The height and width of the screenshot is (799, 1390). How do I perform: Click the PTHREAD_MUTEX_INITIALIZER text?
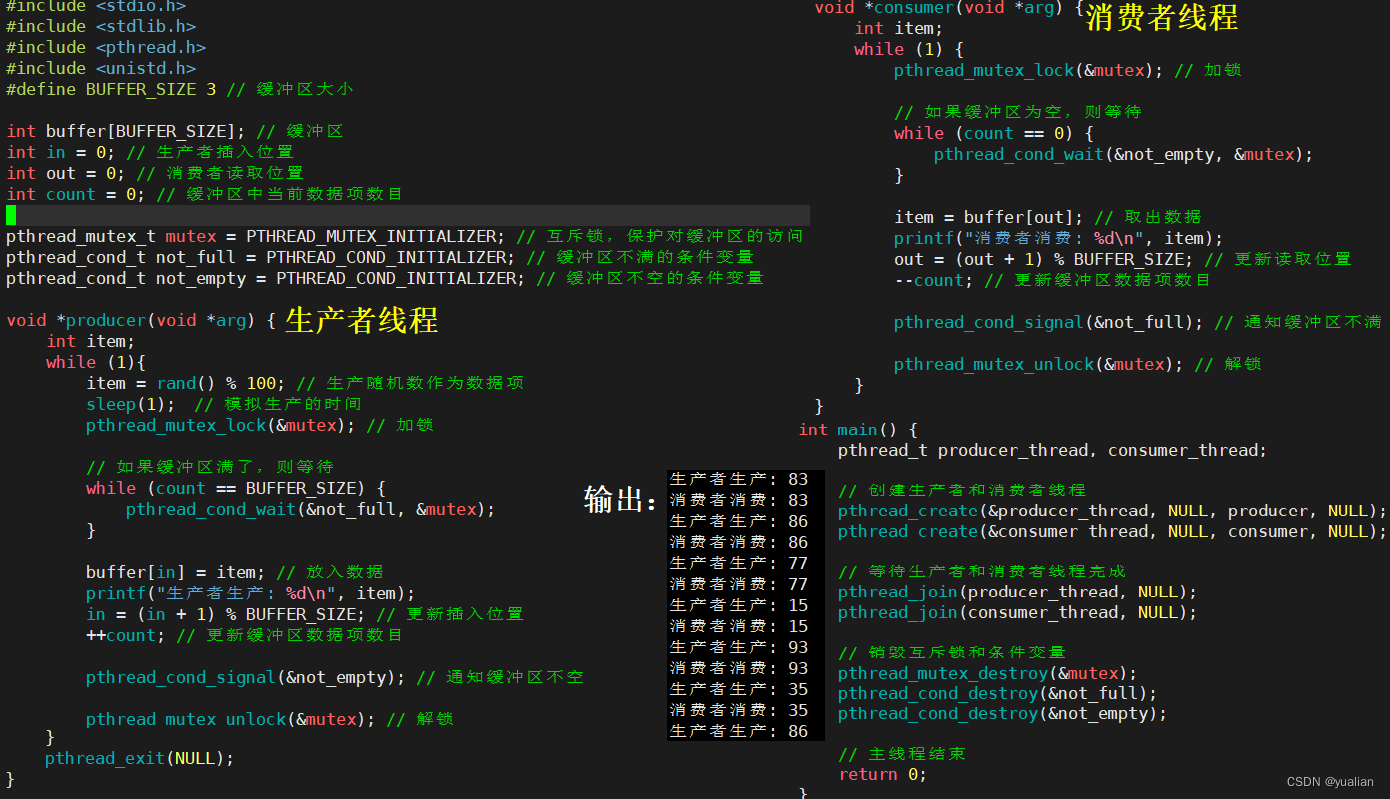(375, 236)
